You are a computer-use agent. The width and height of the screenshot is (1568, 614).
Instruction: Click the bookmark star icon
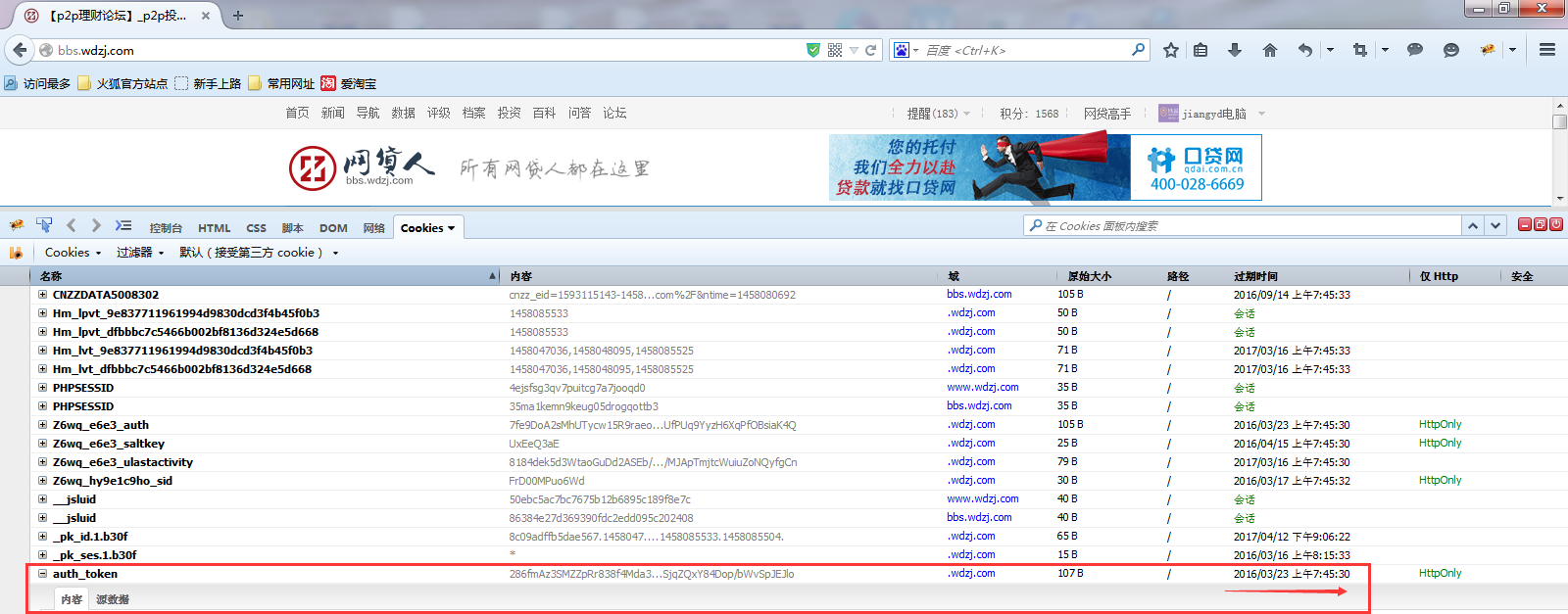1170,50
